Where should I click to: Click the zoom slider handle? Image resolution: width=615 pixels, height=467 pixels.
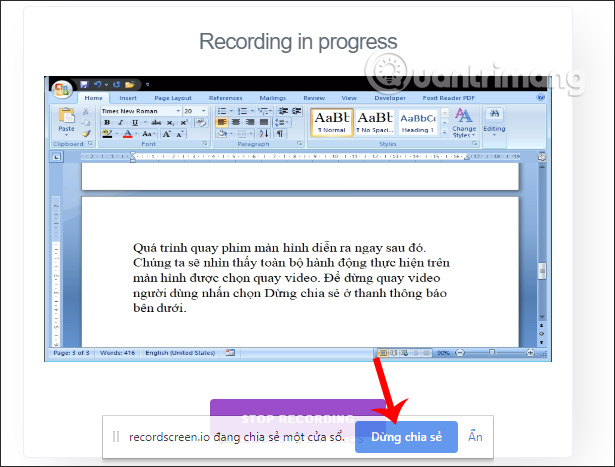point(492,353)
